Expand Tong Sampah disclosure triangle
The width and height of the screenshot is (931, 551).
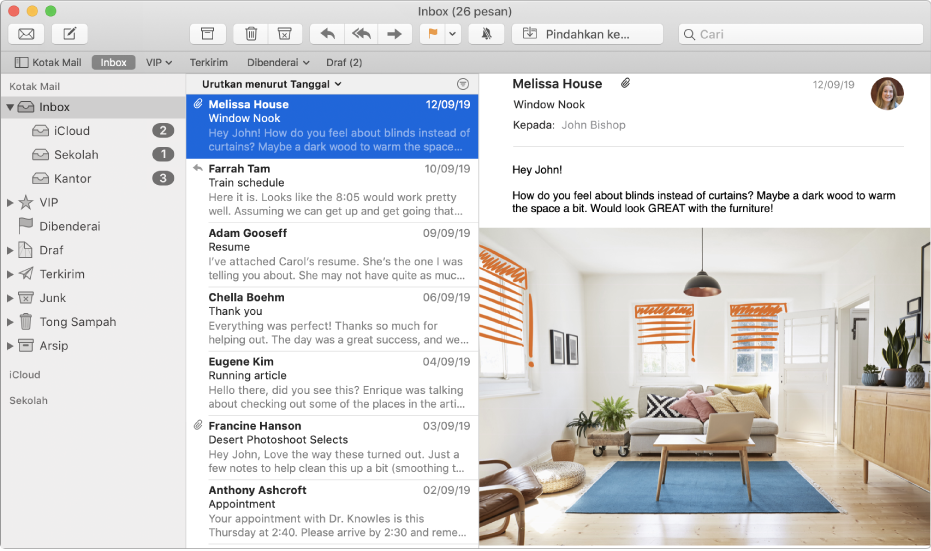point(10,322)
